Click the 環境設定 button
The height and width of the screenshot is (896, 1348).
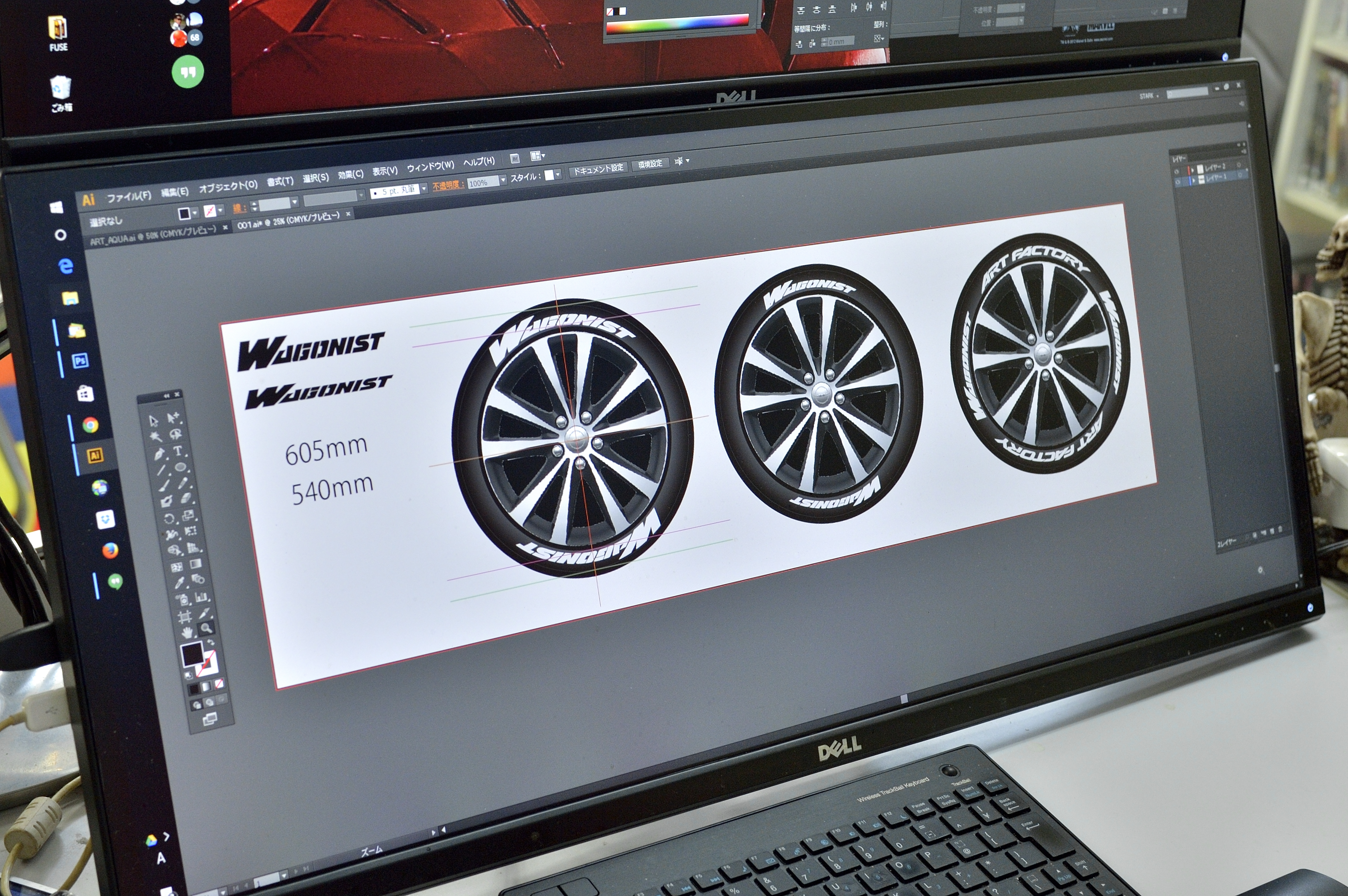pos(650,165)
